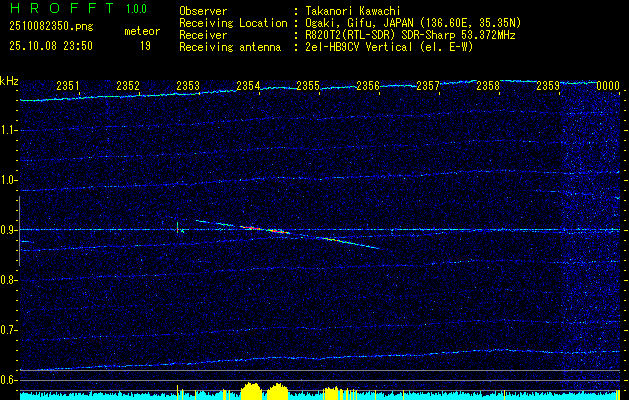
Task: Click the 0.9 frequency axis label
Action: tap(9, 230)
